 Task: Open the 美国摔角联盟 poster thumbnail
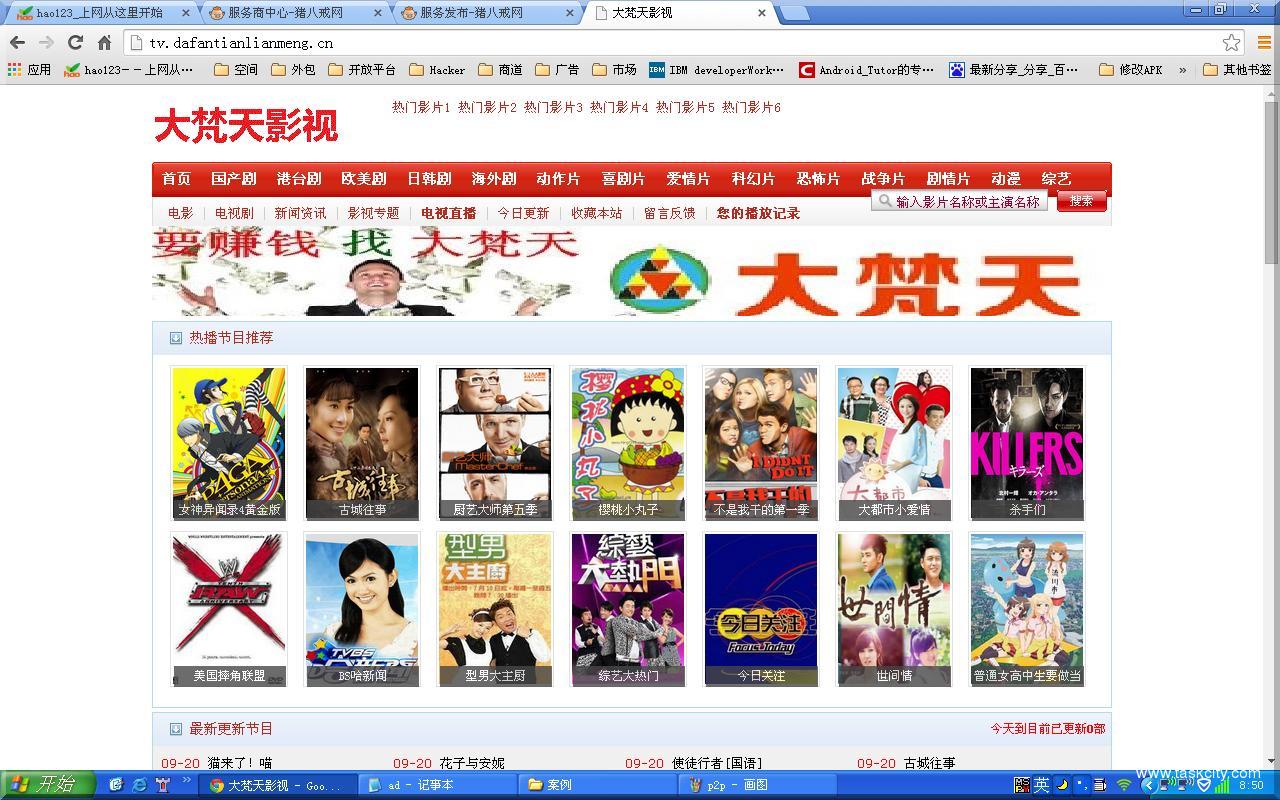tap(229, 609)
